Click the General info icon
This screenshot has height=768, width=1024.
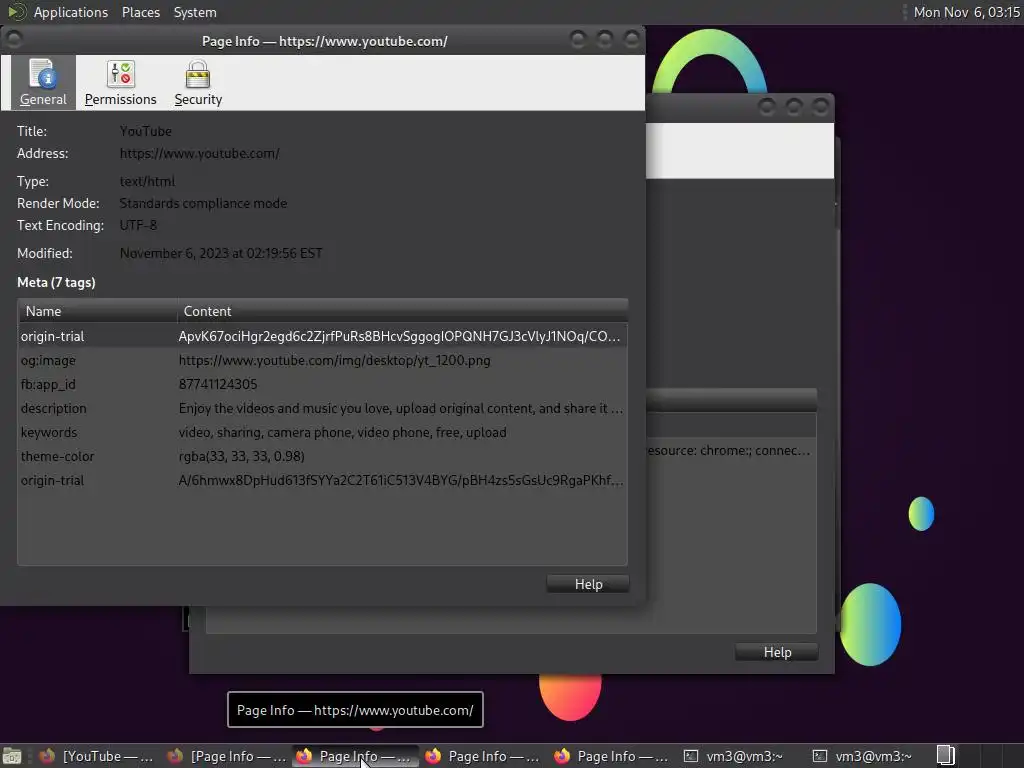pos(43,73)
